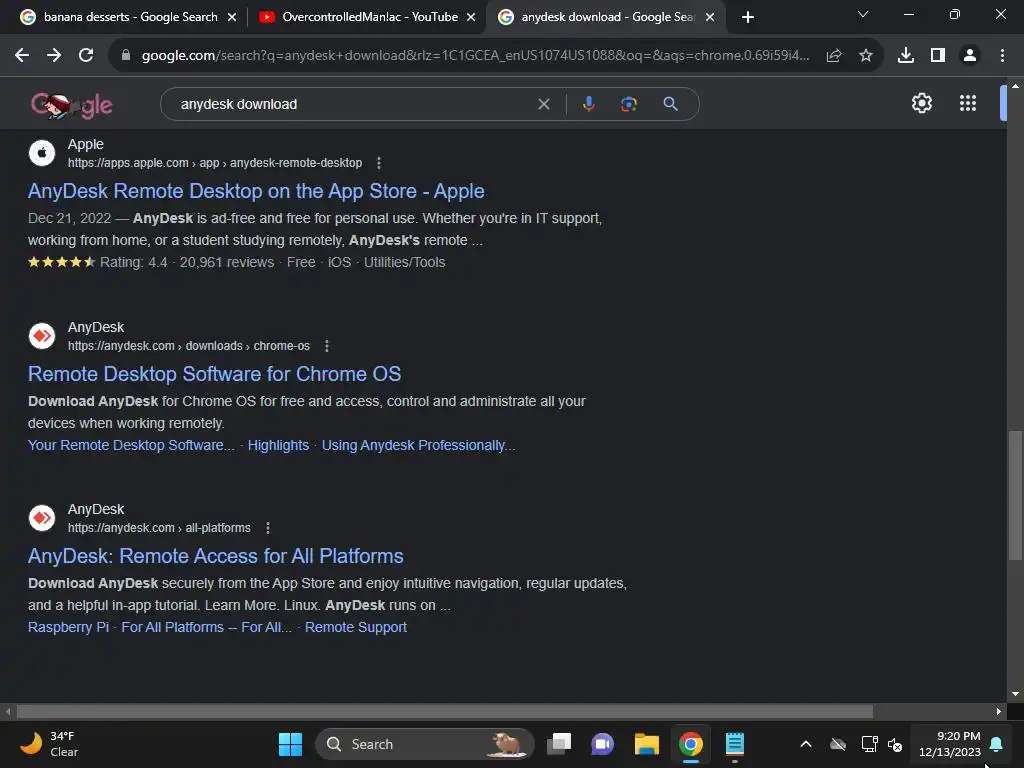Click the scroll right arrow
This screenshot has width=1024, height=768.
tap(999, 711)
